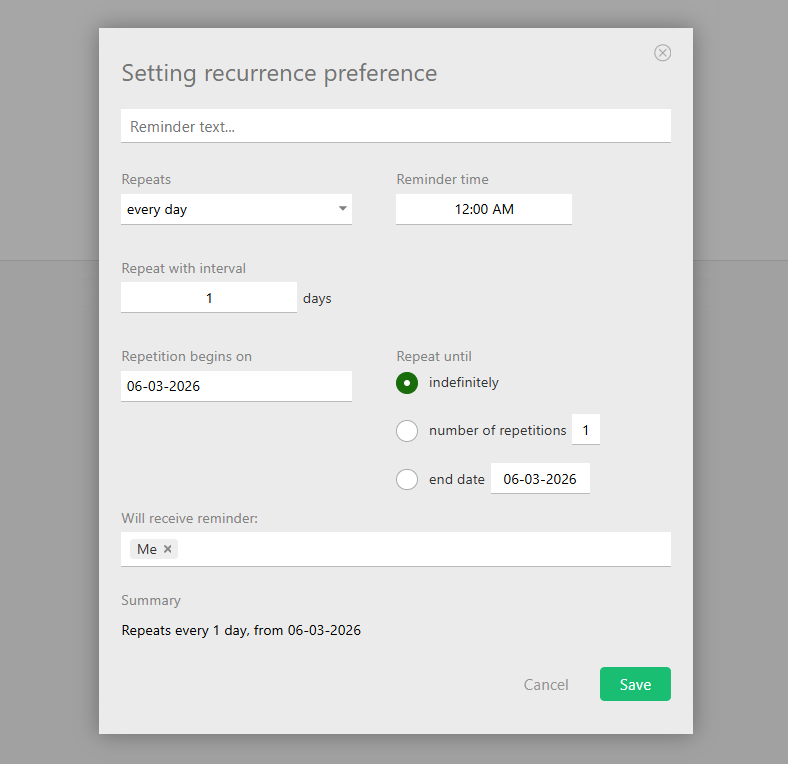Click empty area of recipients field
The width and height of the screenshot is (788, 764).
coord(420,549)
